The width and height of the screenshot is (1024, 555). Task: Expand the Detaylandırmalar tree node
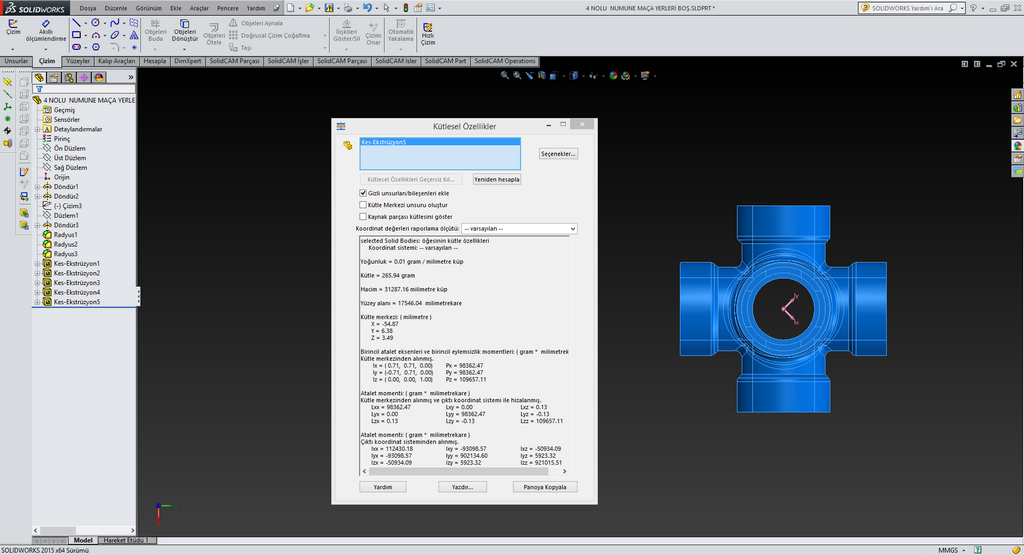tap(37, 129)
